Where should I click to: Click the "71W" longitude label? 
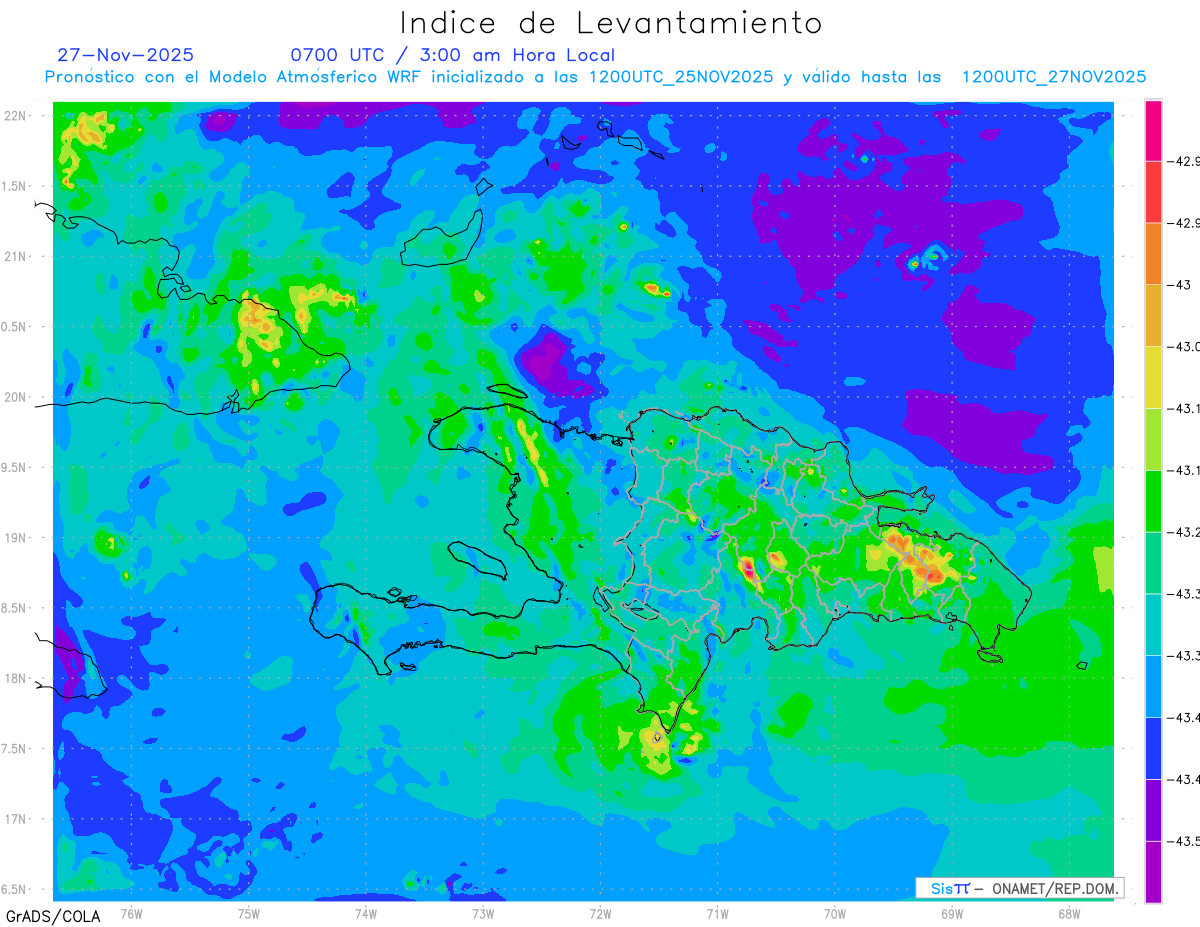[717, 913]
